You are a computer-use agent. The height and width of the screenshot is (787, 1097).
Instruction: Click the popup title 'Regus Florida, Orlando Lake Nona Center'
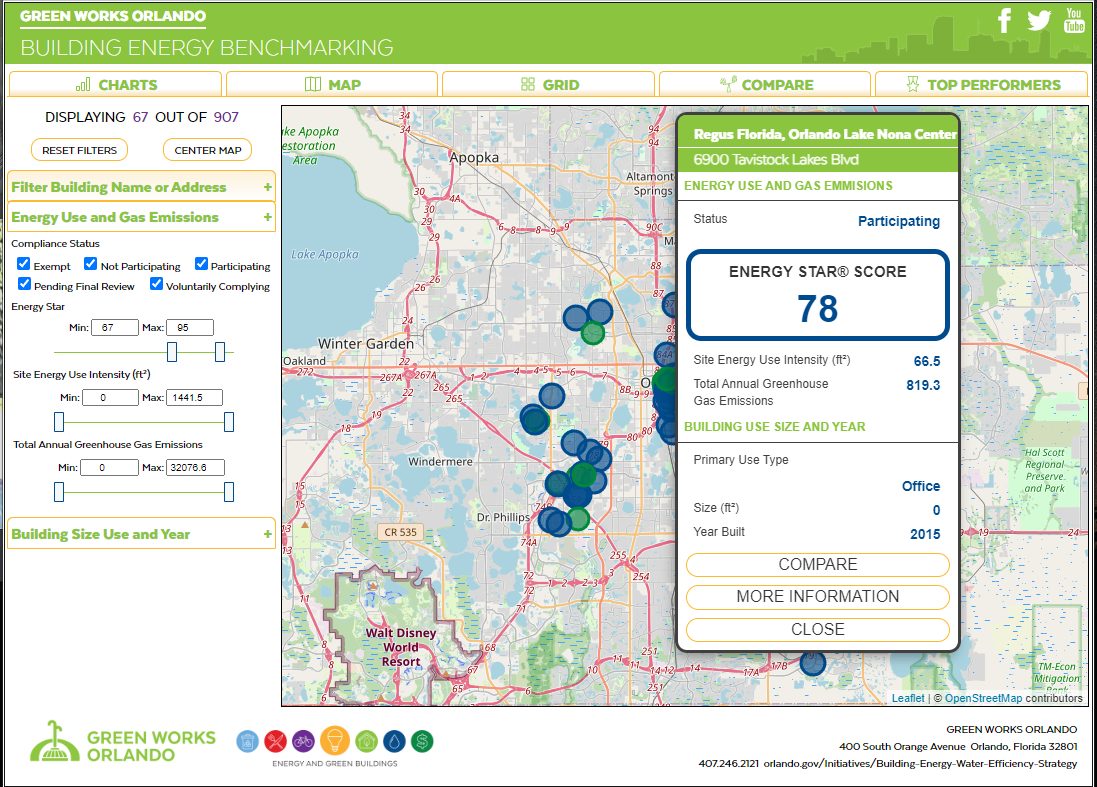824,134
